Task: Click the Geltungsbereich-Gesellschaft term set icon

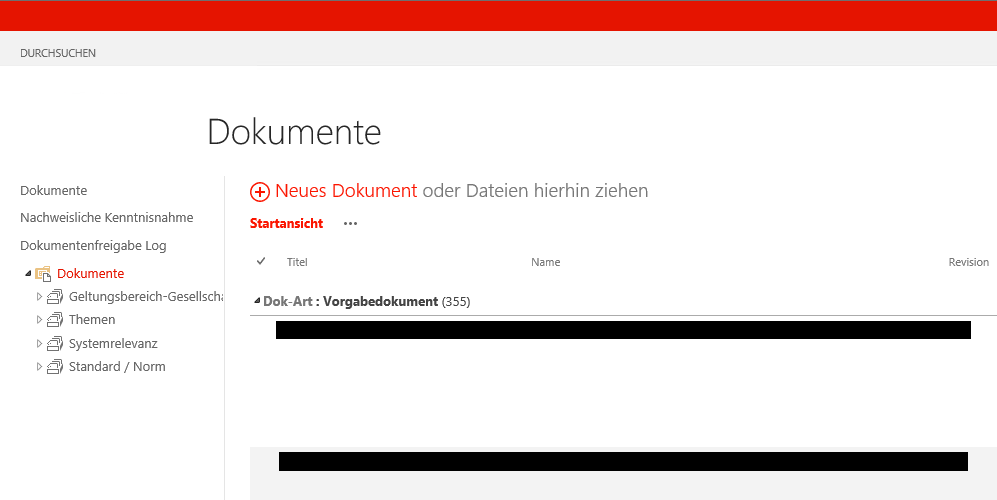Action: point(55,296)
